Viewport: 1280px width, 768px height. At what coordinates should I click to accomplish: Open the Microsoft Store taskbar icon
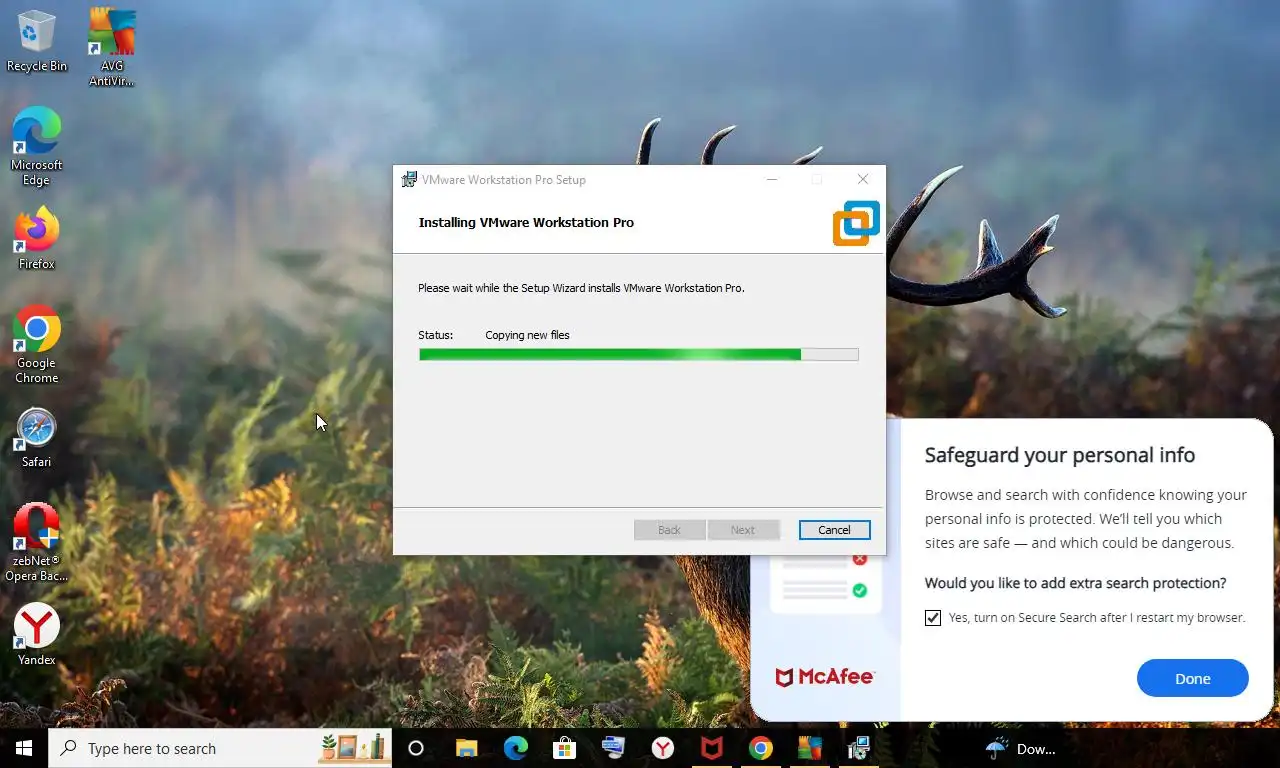coord(564,748)
